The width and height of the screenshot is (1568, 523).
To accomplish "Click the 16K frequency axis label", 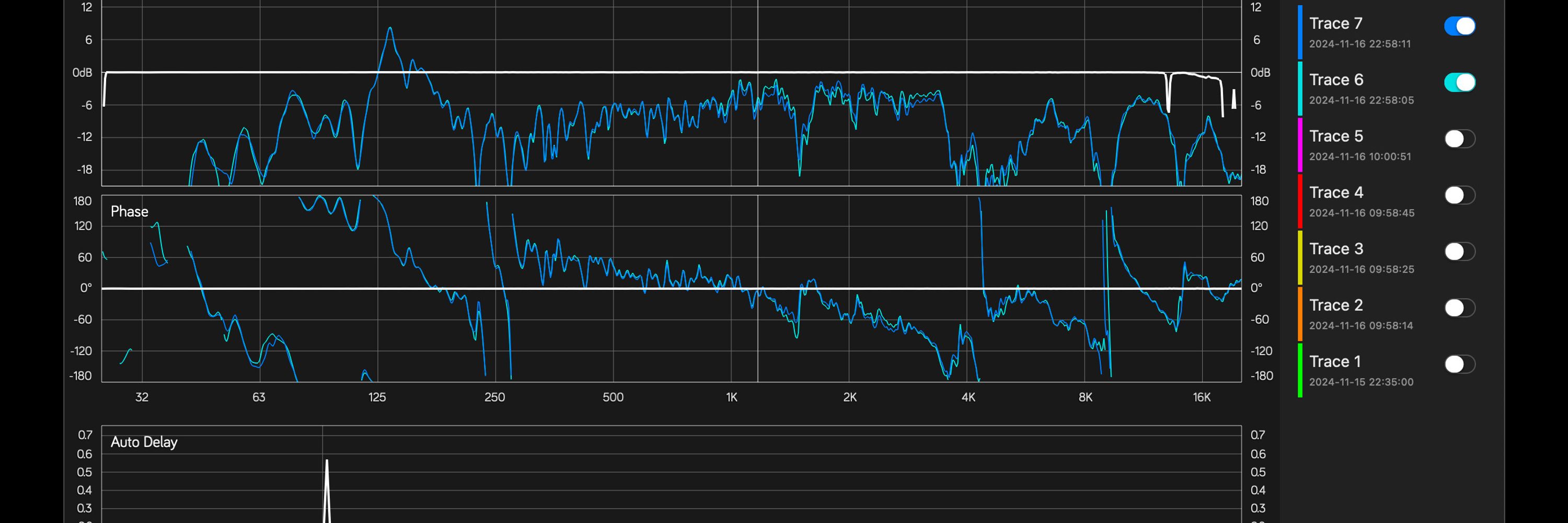I will (x=1202, y=397).
